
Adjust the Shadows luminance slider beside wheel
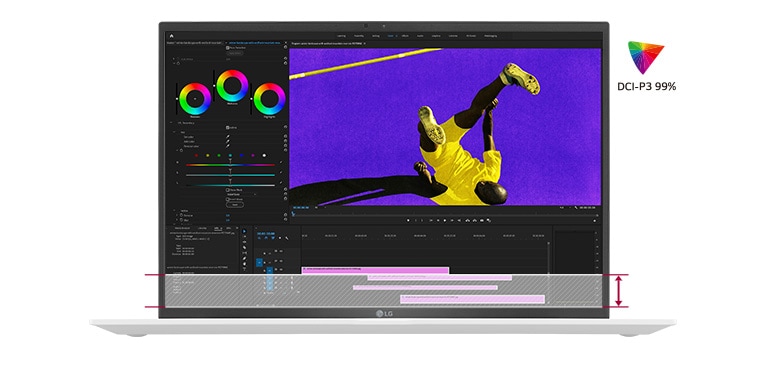177,99
